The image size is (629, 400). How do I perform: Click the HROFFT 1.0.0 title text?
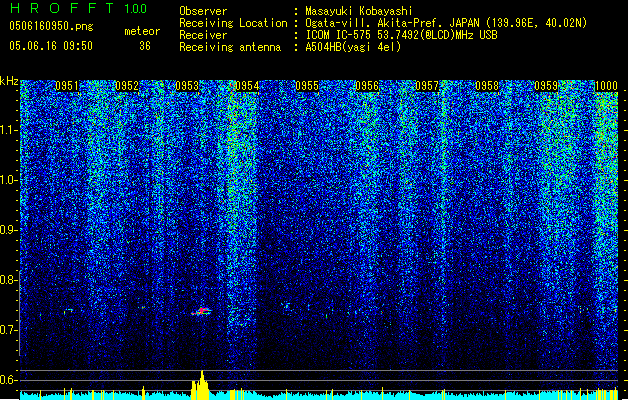79,8
